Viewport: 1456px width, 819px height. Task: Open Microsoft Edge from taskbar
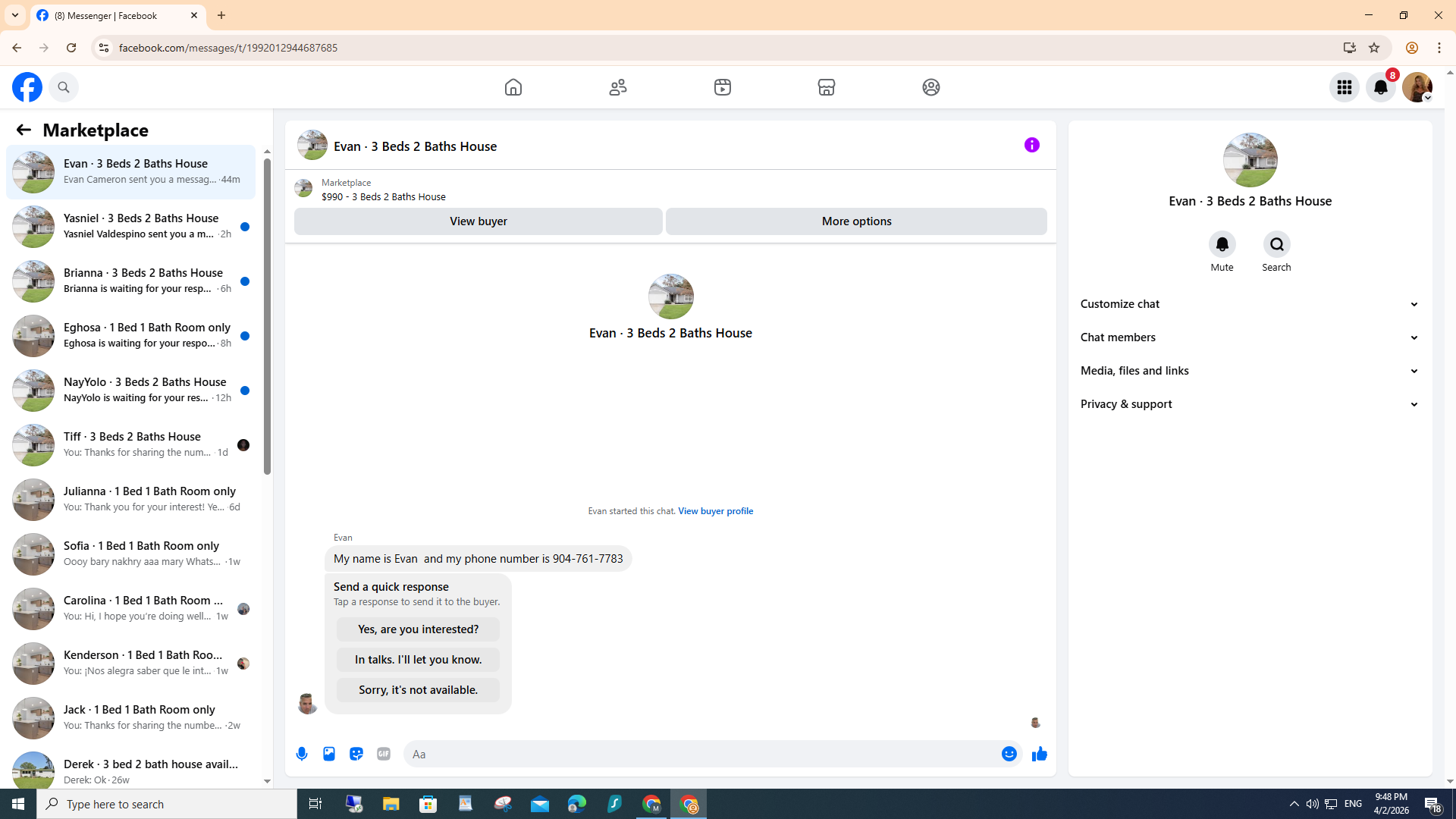pyautogui.click(x=577, y=804)
